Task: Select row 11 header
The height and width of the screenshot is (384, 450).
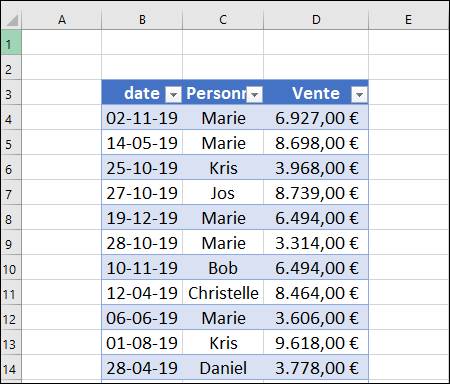Action: click(x=11, y=292)
